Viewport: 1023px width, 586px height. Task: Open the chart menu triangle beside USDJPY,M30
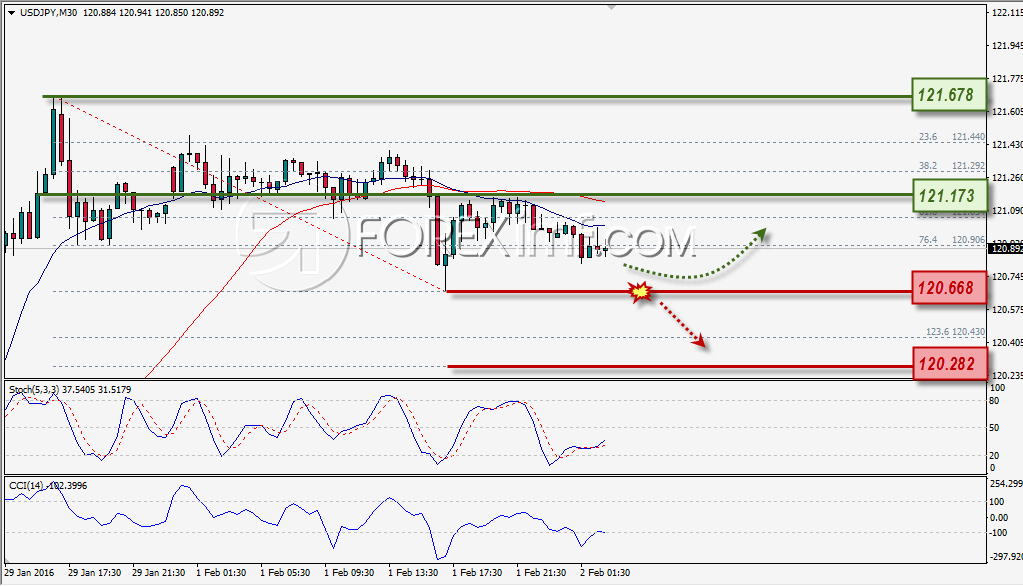tap(11, 12)
